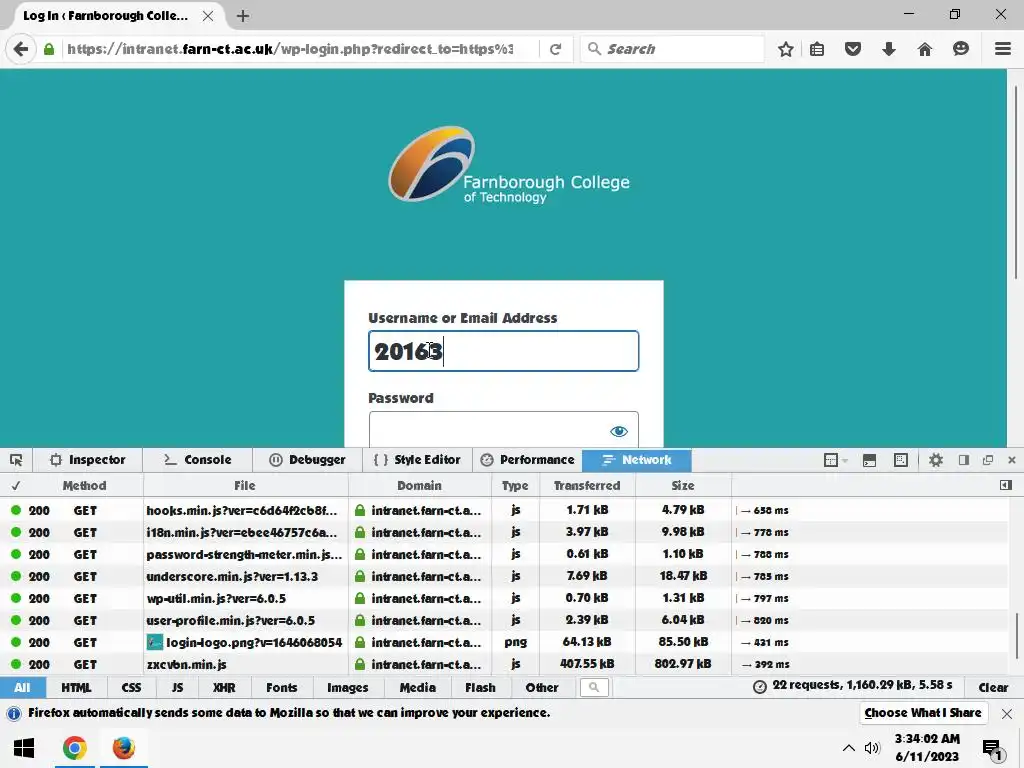
Task: Switch to the Inspector tab
Action: point(88,460)
